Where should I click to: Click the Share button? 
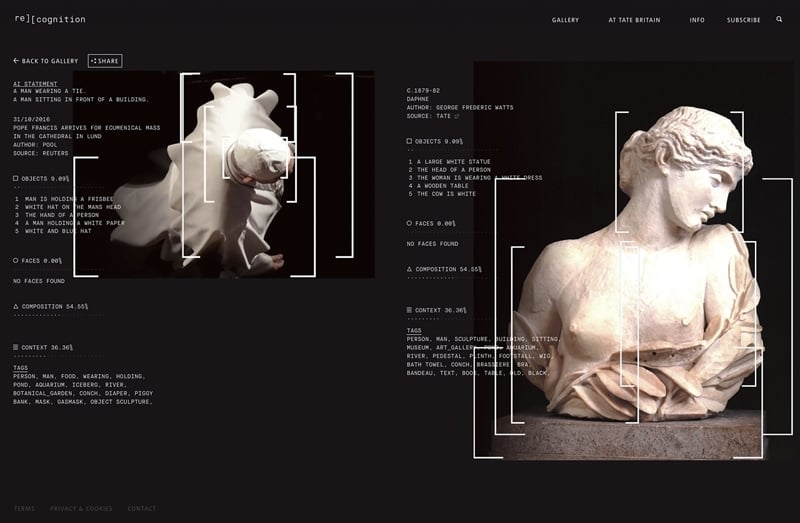click(x=105, y=61)
